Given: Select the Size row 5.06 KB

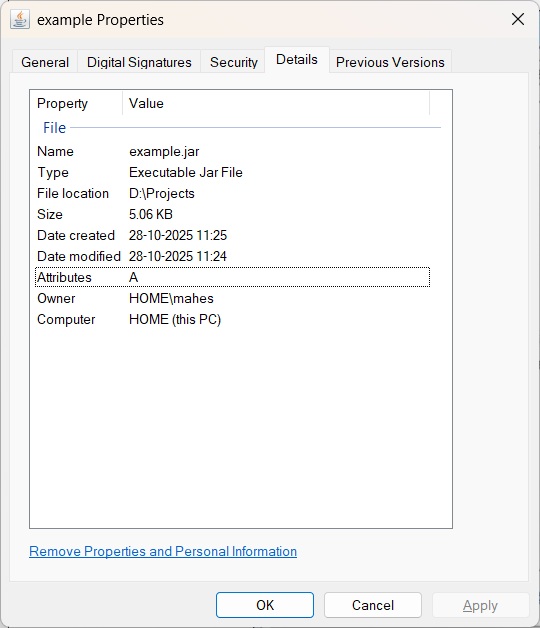Looking at the screenshot, I should point(232,214).
